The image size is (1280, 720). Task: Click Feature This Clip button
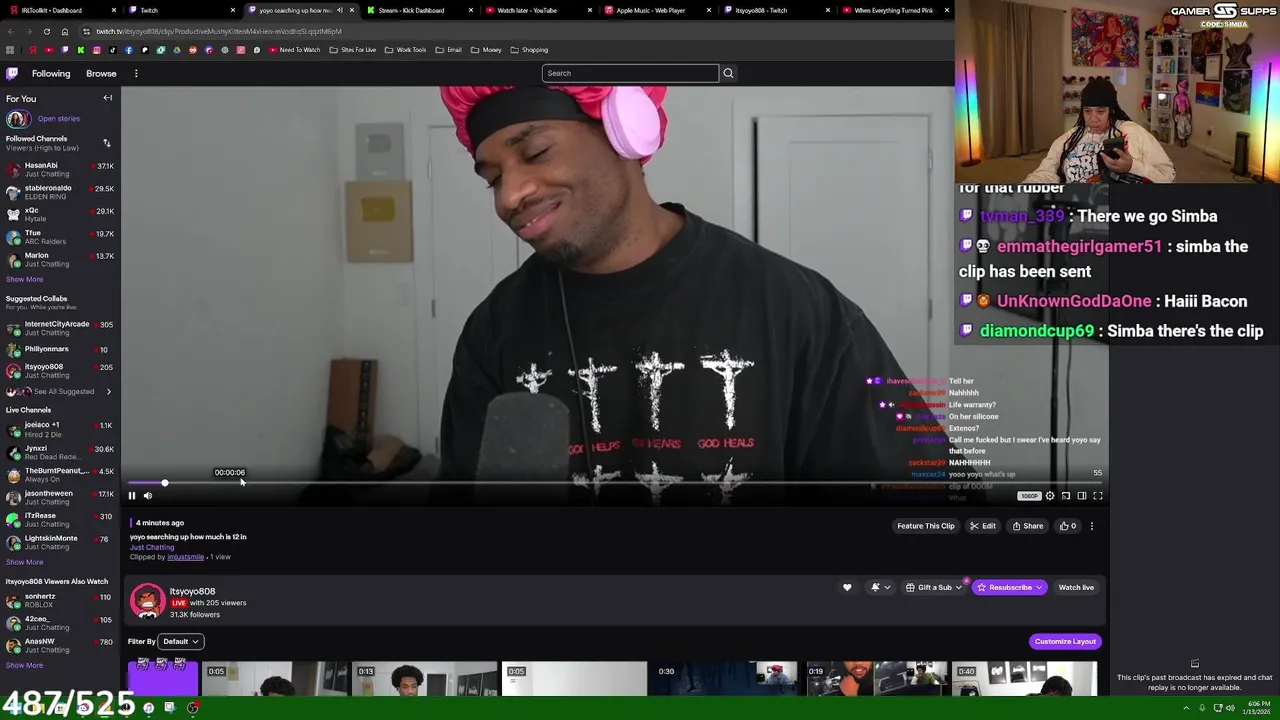(925, 526)
